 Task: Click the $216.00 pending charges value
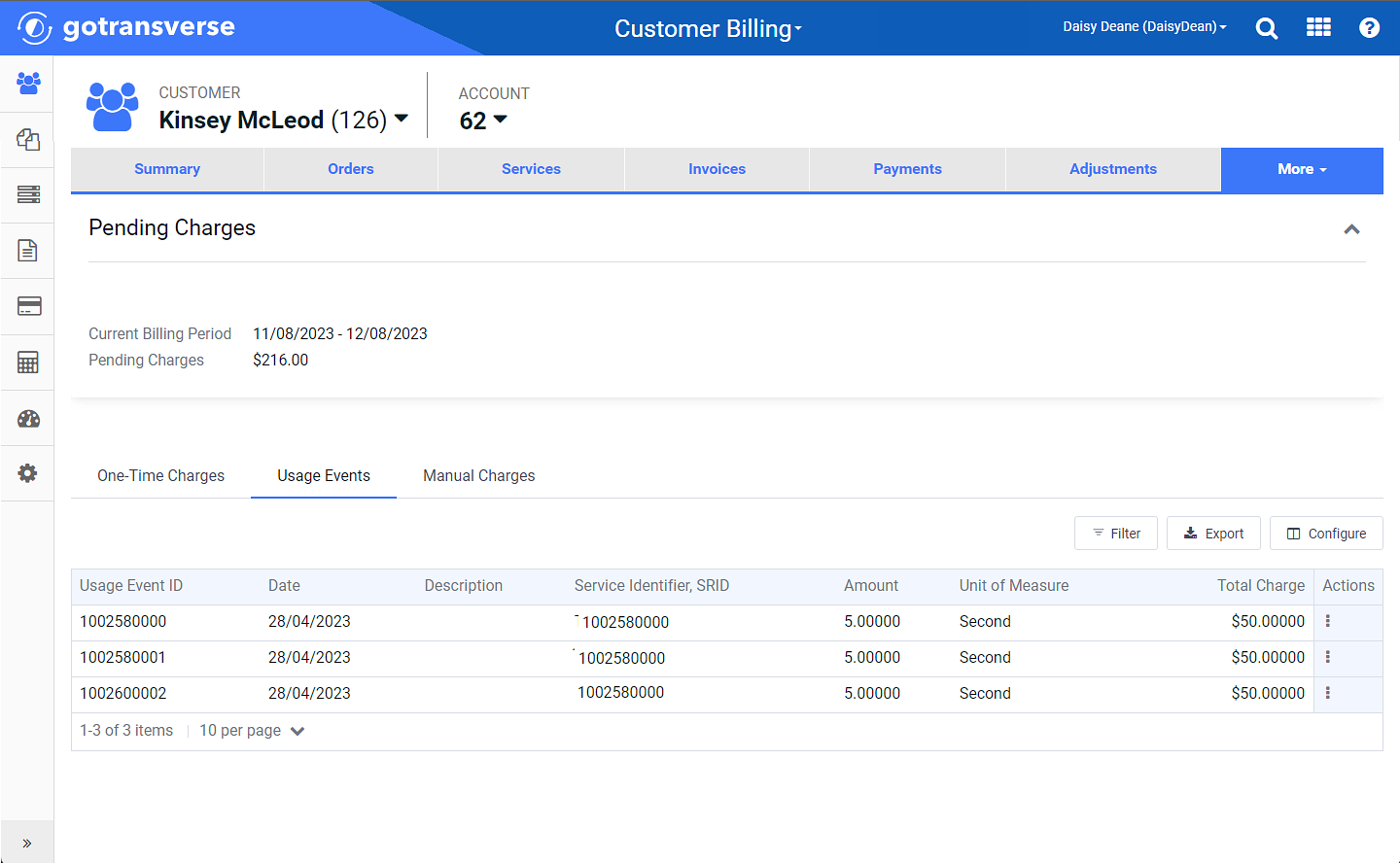click(x=281, y=360)
